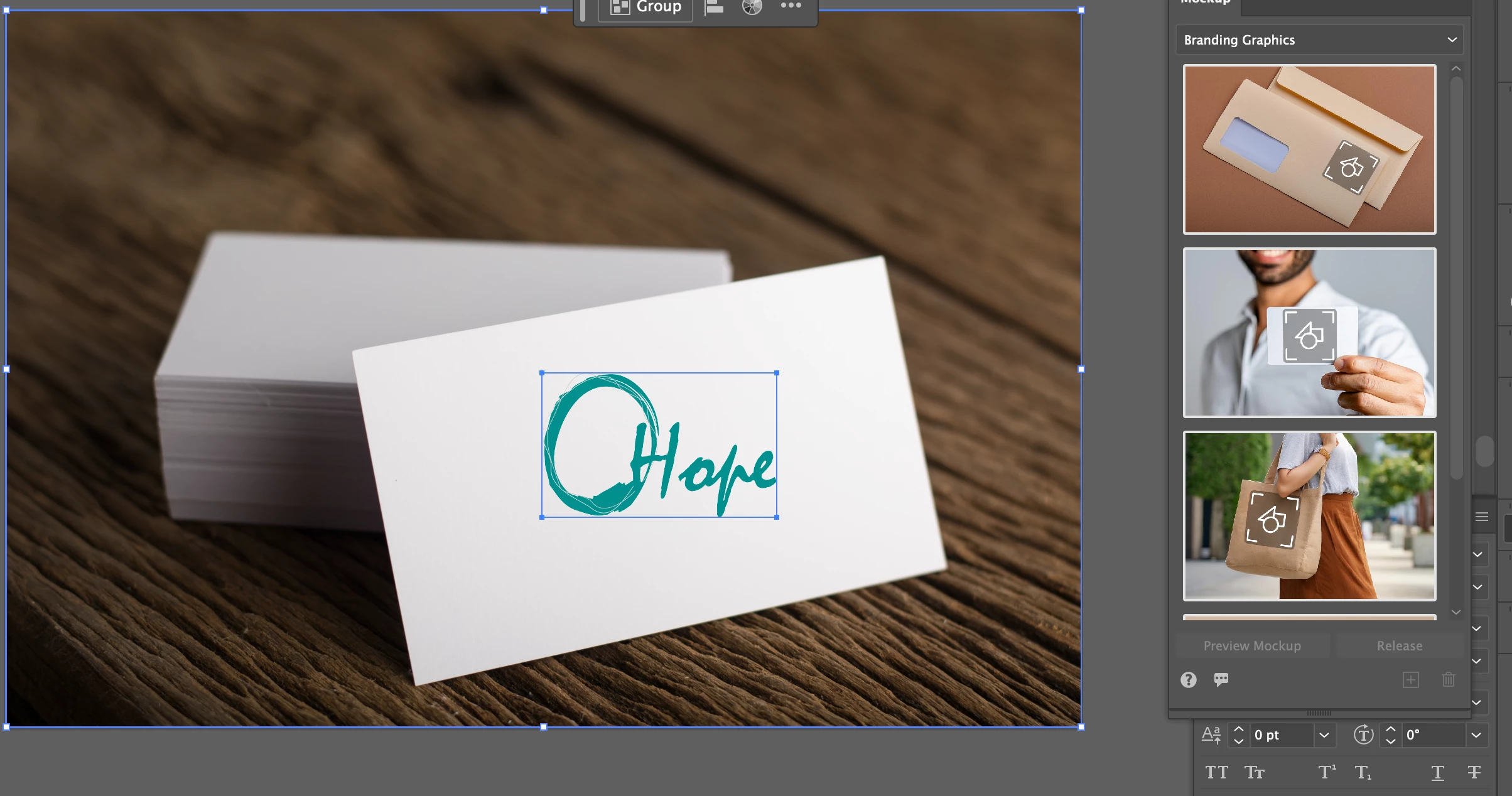Open the Branding Graphics category dropdown
This screenshot has width=1512, height=796.
[1319, 40]
